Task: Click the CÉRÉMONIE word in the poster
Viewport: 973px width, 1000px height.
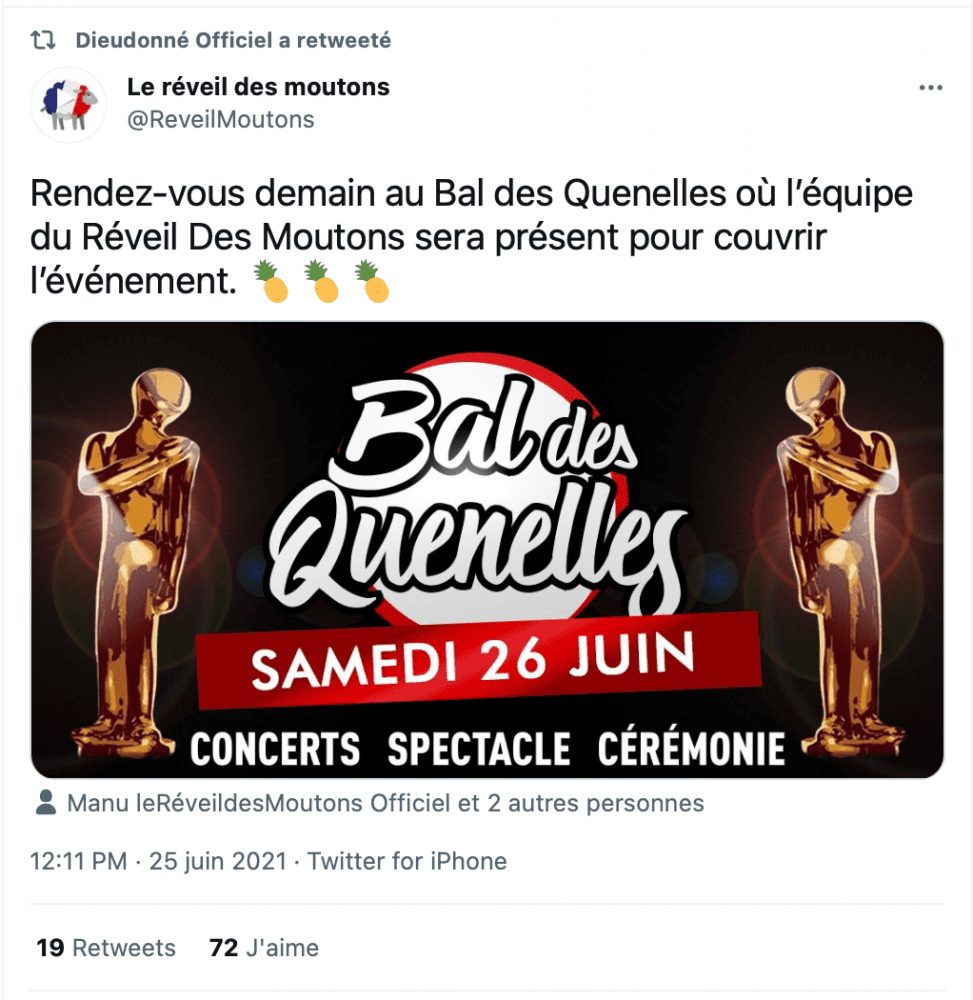Action: coord(691,748)
